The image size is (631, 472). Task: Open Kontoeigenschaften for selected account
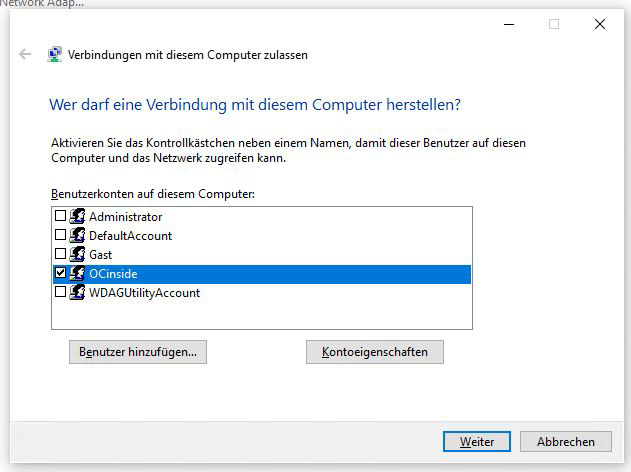tap(375, 352)
